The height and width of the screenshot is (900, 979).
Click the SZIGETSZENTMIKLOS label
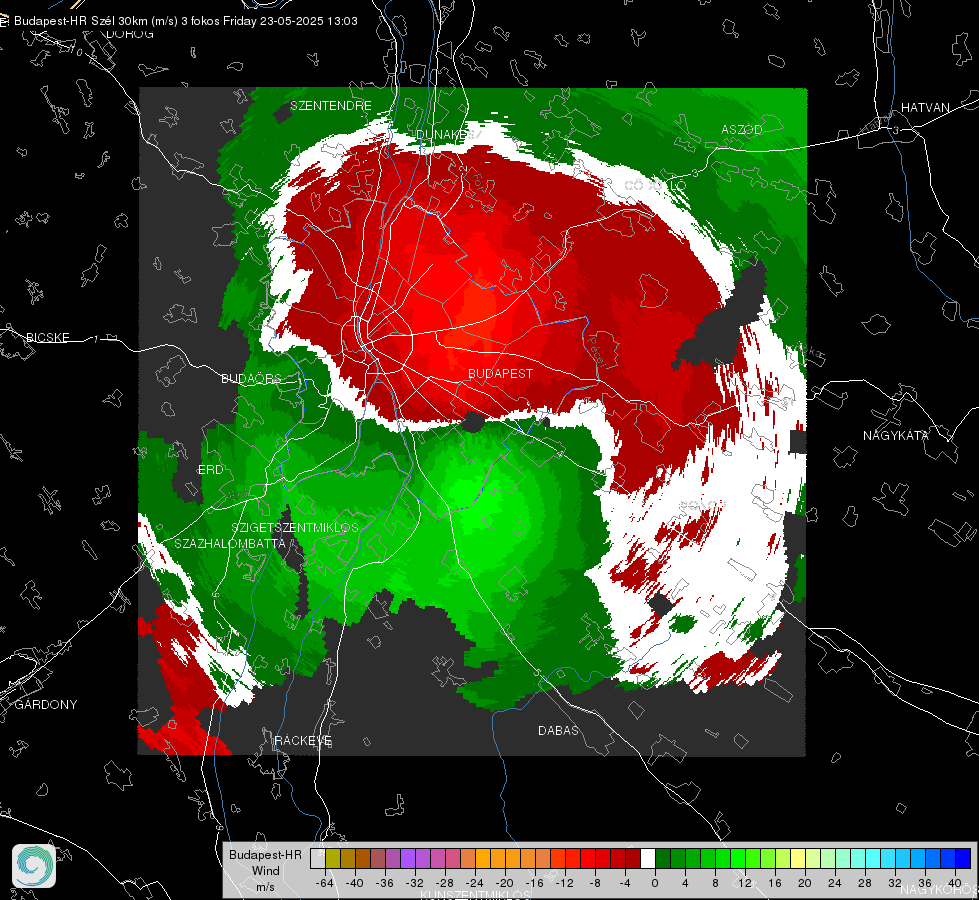click(295, 527)
